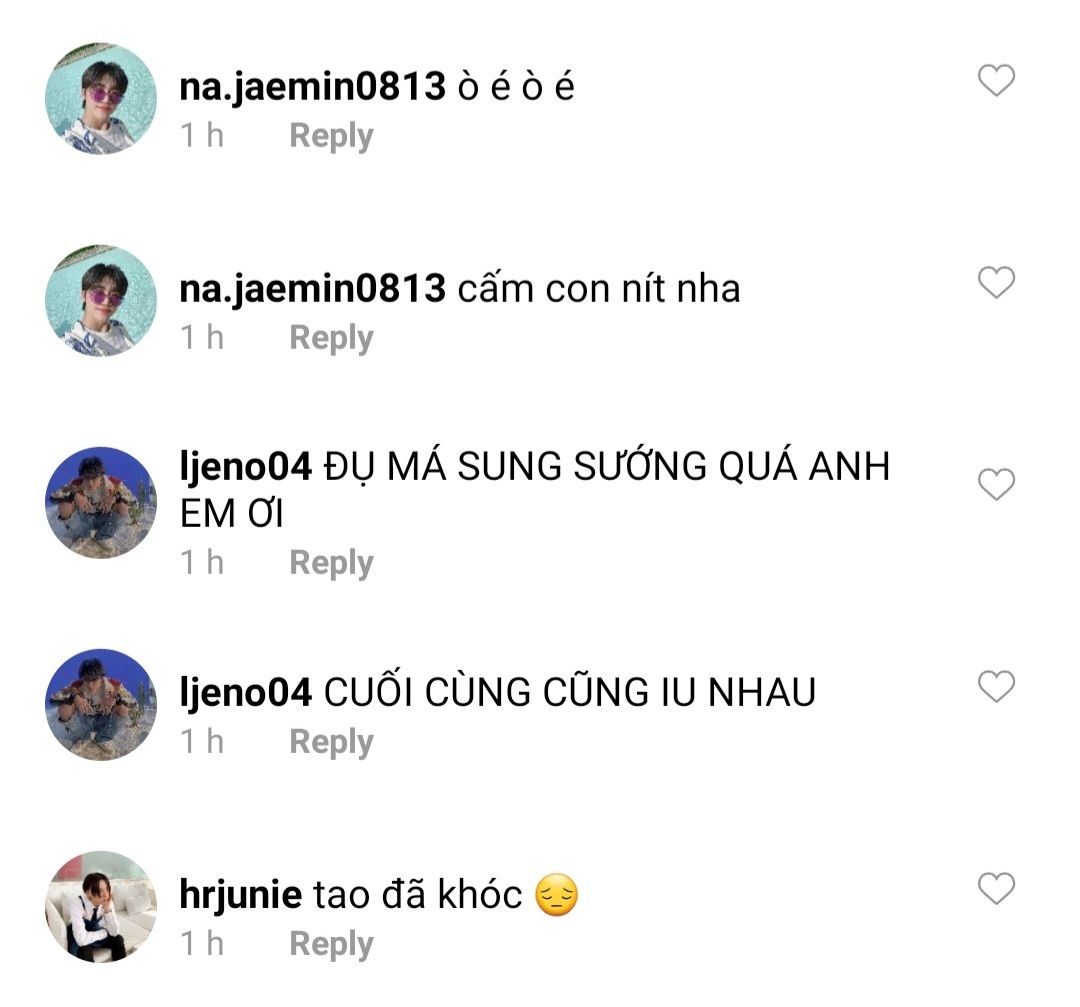Like the "ĐỤ MÁ SUNG SƯỚNG" comment
The width and height of the screenshot is (1080, 1007).
(x=996, y=485)
